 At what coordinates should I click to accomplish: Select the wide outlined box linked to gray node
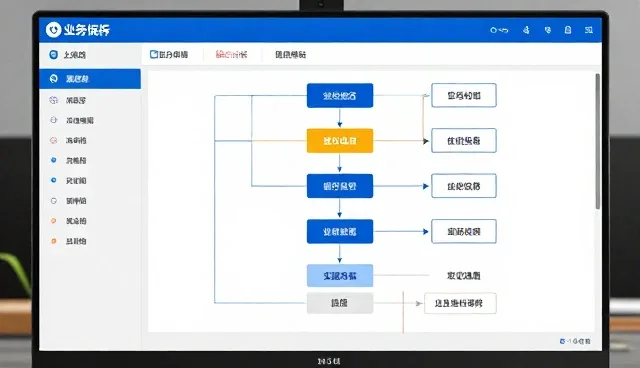click(x=460, y=303)
